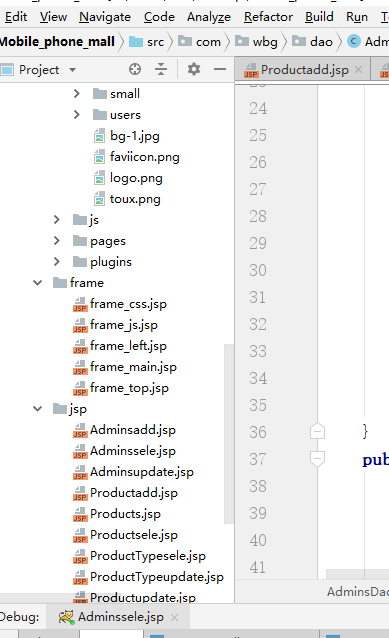Open the Project view dropdown

[72, 70]
